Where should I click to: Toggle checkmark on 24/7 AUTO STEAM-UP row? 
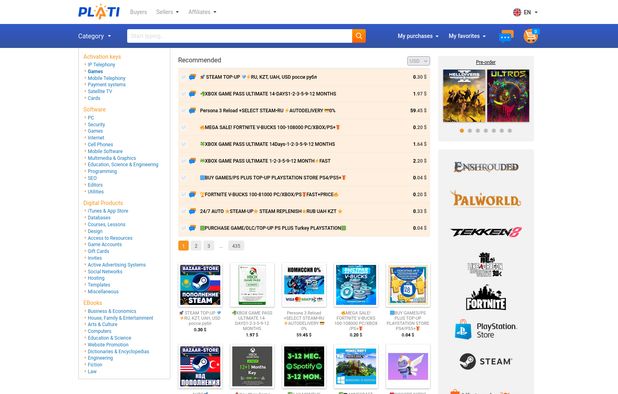tap(183, 211)
